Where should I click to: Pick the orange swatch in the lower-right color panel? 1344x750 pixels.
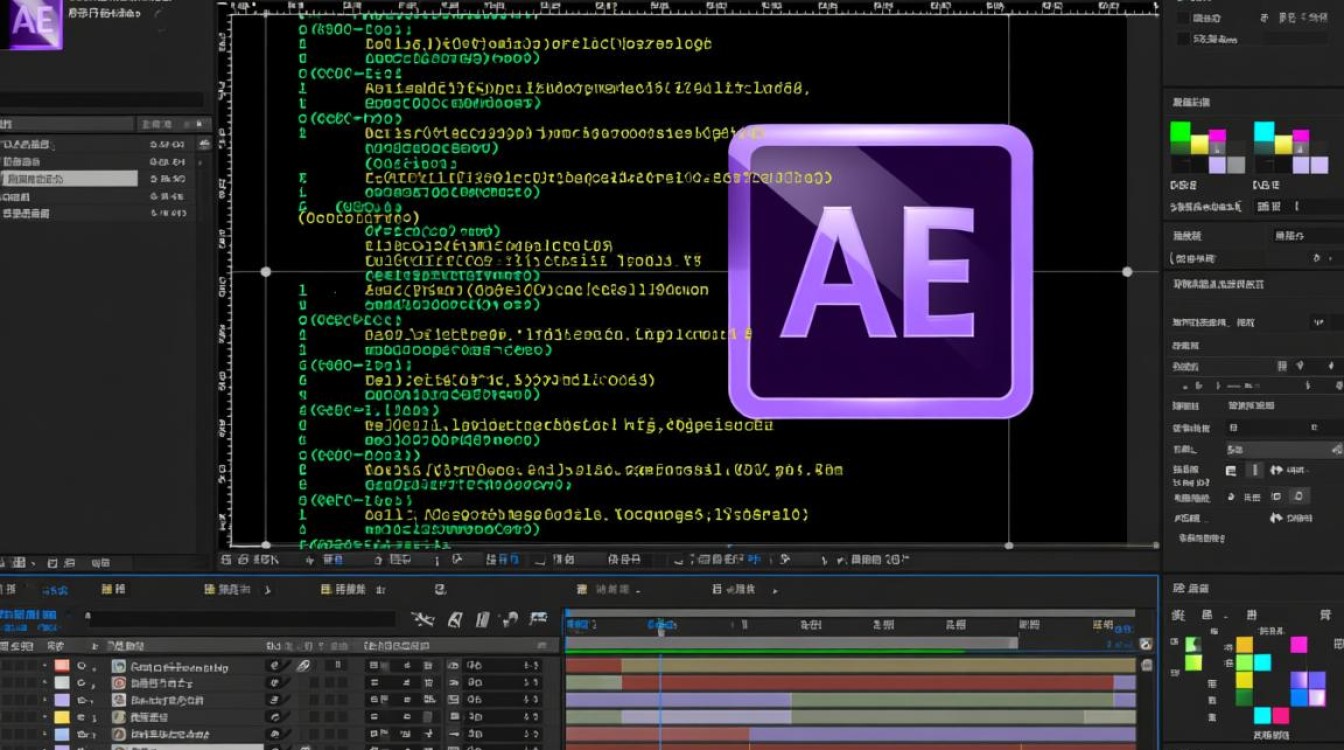(1244, 645)
